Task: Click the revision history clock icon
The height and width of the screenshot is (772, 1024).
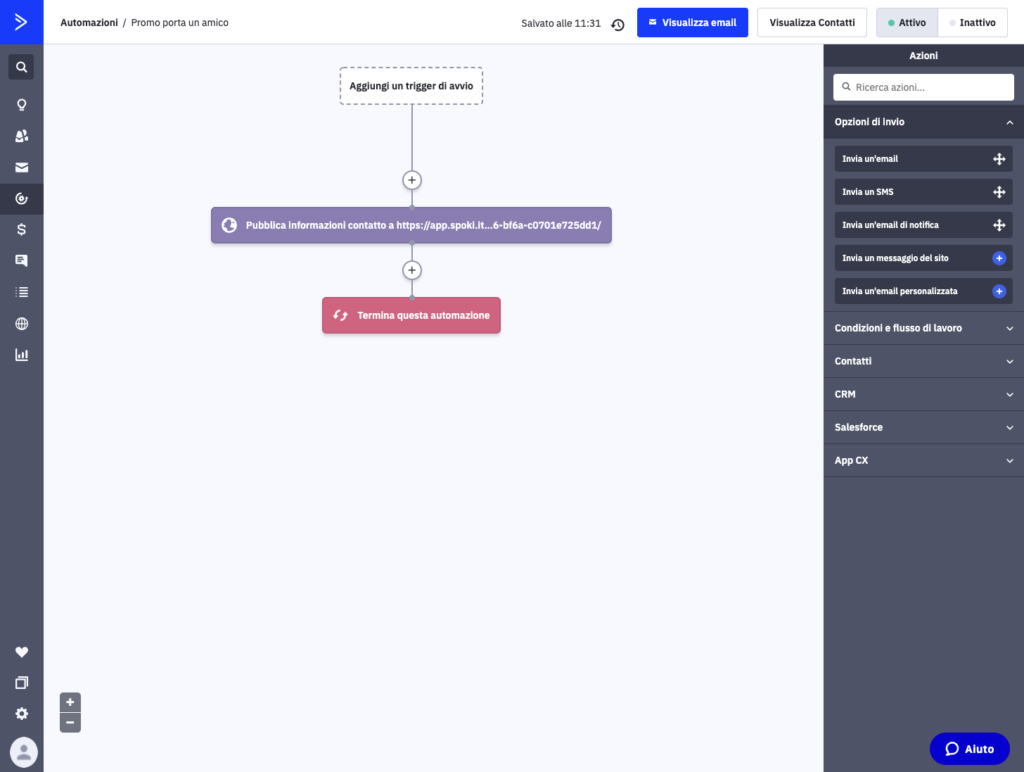Action: point(618,24)
